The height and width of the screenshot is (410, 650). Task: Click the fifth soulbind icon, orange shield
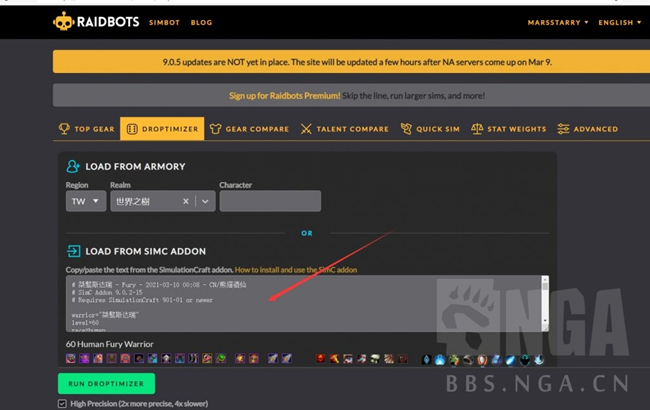click(x=482, y=360)
